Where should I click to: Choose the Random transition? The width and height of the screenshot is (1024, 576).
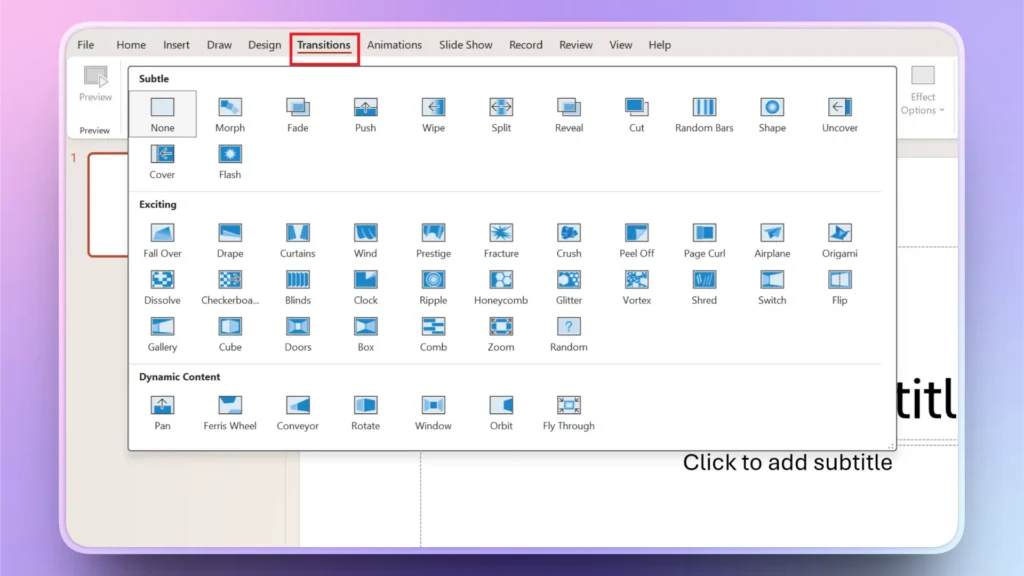tap(569, 334)
